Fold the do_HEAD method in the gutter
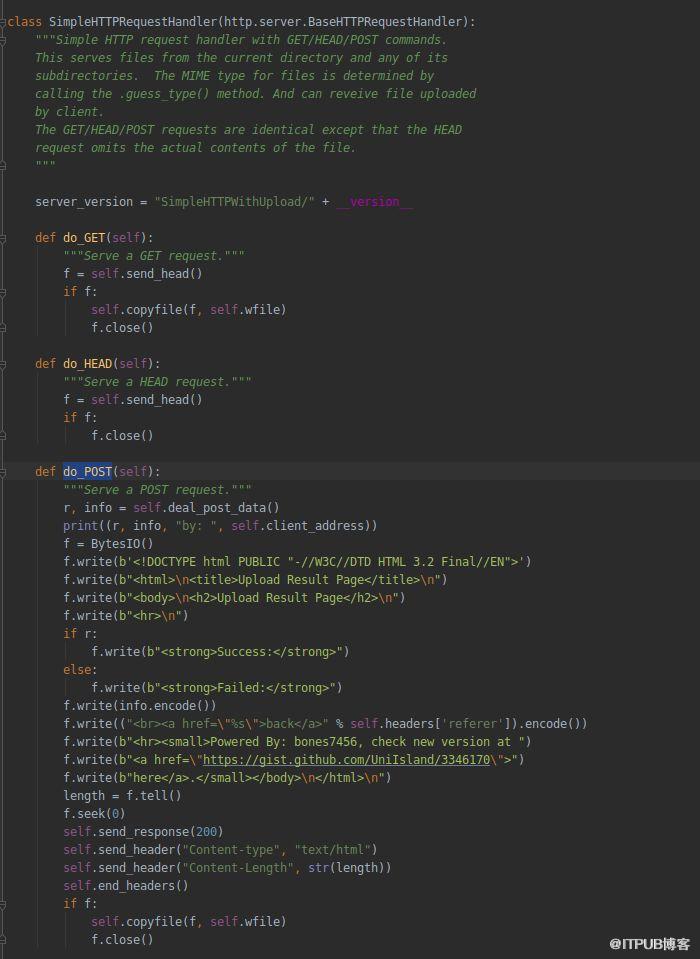700x959 pixels. click(x=2, y=364)
